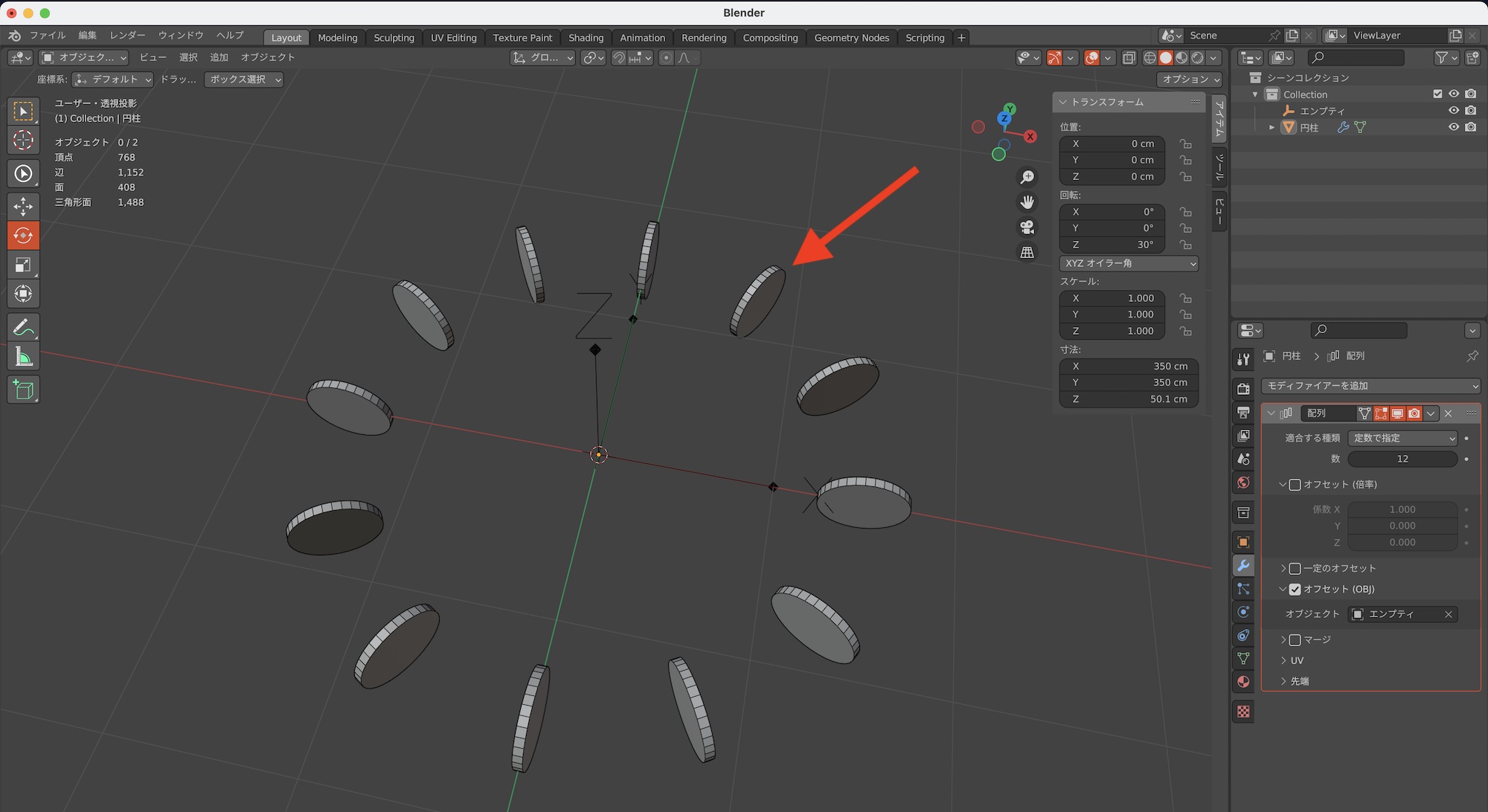Enable the マージ checkbox

pyautogui.click(x=1295, y=639)
